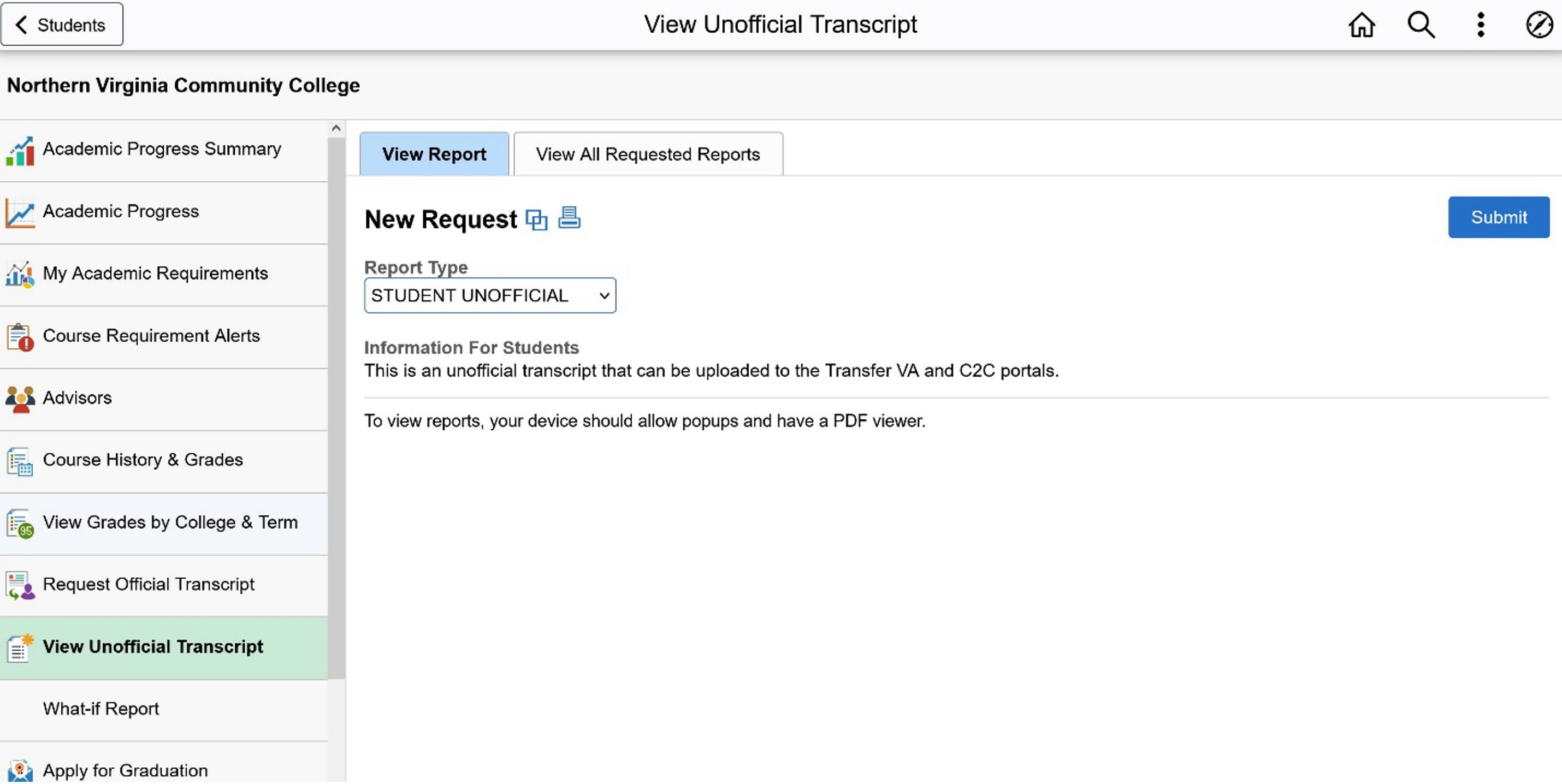The image size is (1562, 784).
Task: Click the Course History & Grades icon
Action: [20, 462]
